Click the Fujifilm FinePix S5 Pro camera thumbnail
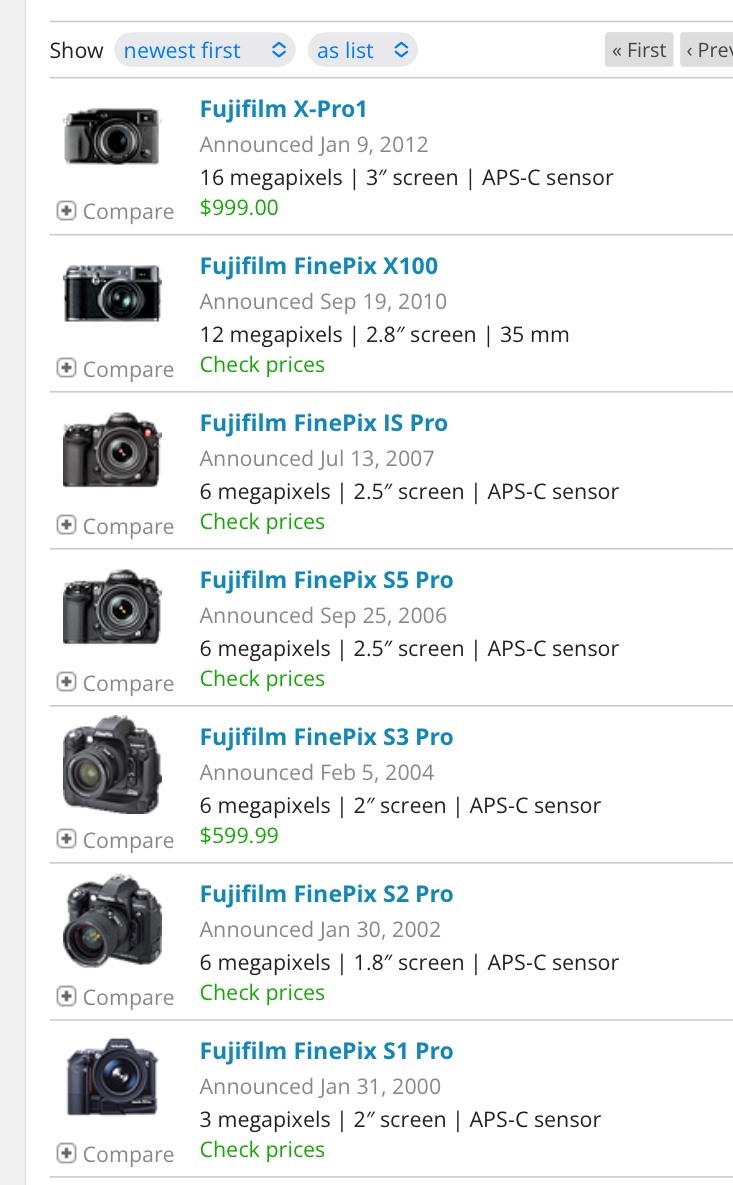The width and height of the screenshot is (733, 1185). pos(112,607)
